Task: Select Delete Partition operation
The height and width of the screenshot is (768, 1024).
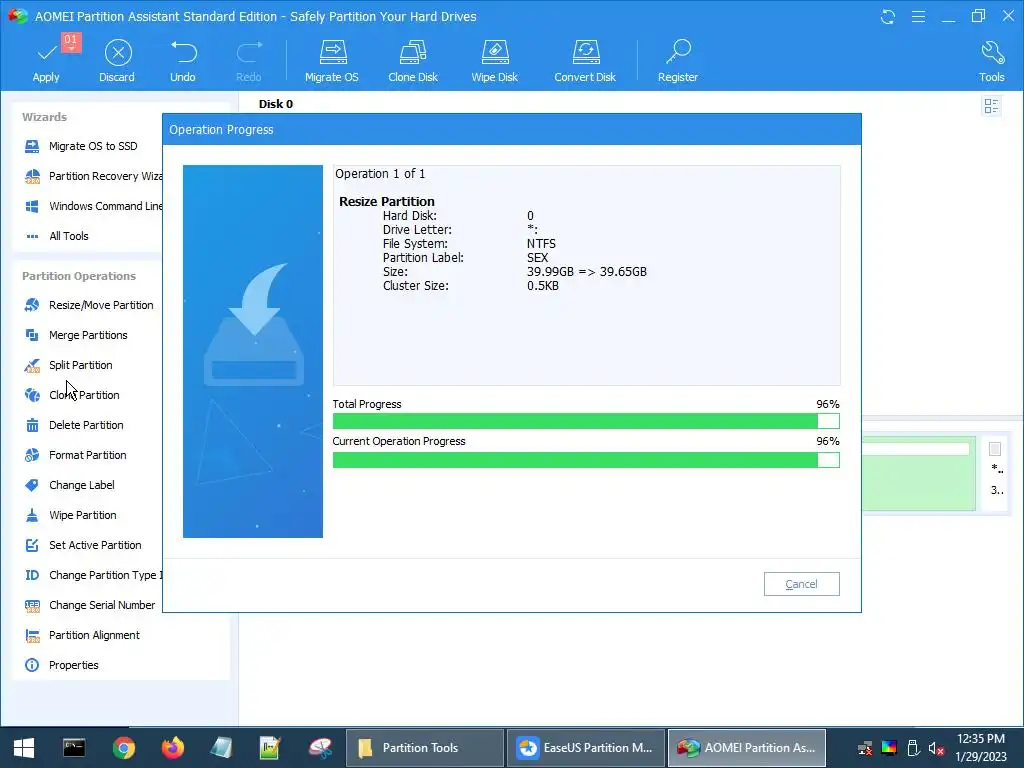Action: click(74, 425)
